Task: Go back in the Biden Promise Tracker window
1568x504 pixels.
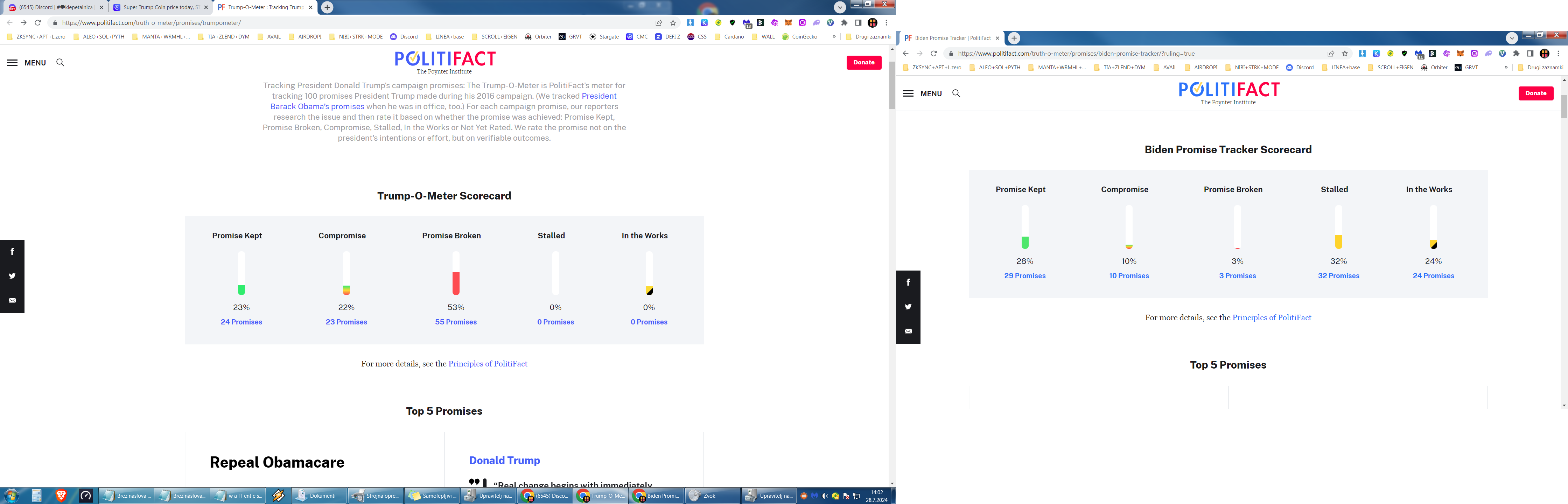Action: (x=905, y=54)
